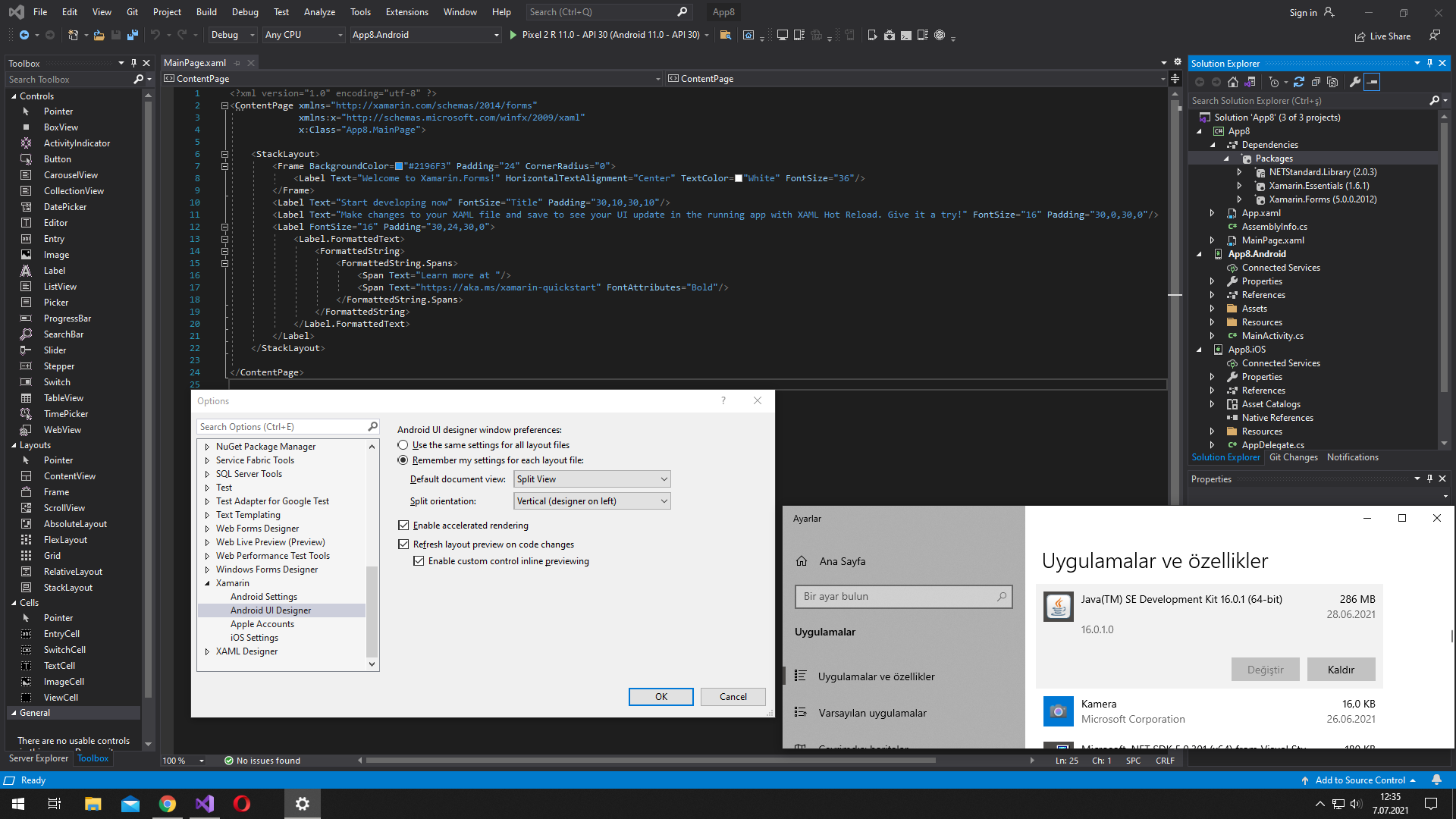Open the Analyze menu
Image resolution: width=1456 pixels, height=819 pixels.
tap(319, 11)
